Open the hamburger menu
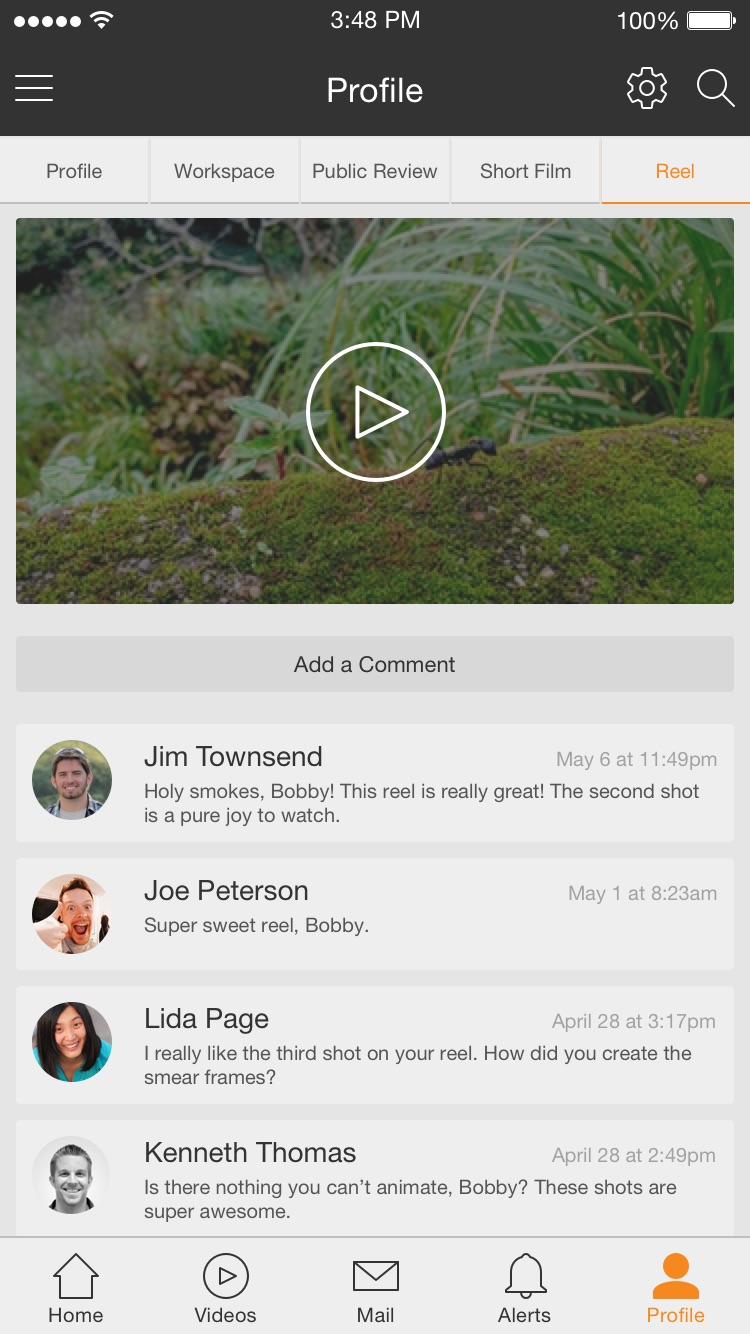This screenshot has height=1334, width=750. (34, 89)
